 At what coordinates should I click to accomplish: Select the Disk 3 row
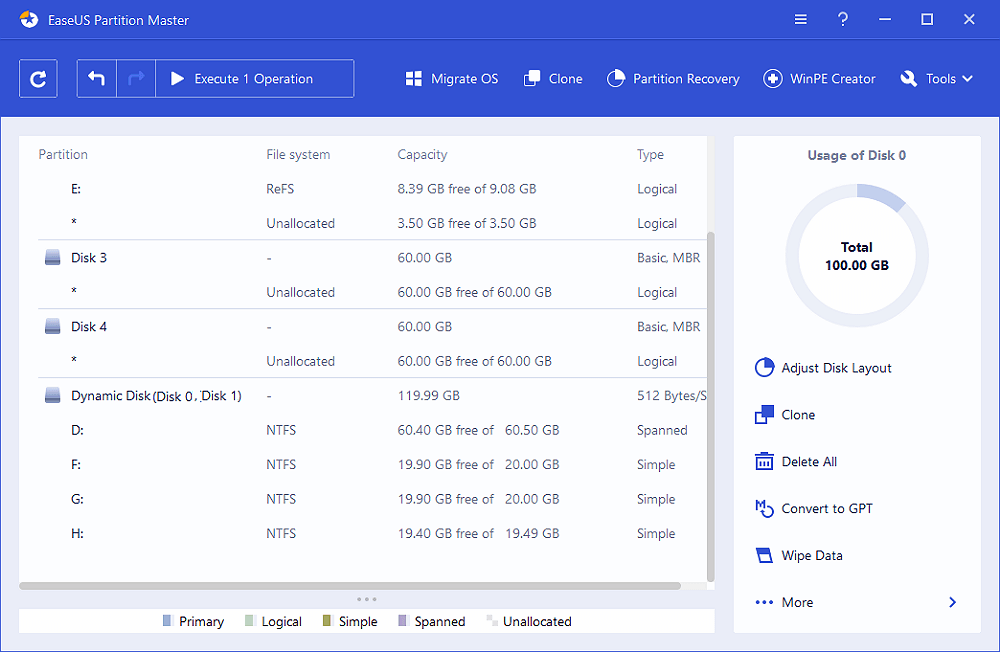click(x=89, y=258)
